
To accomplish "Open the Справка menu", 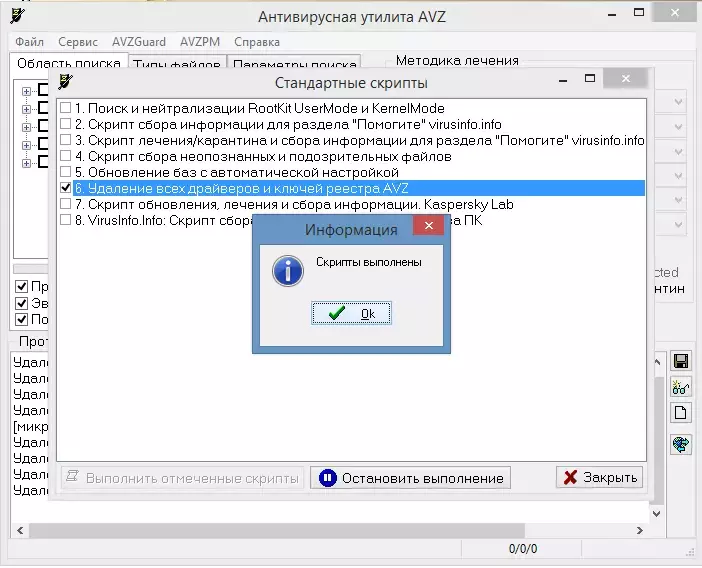I will [x=257, y=42].
